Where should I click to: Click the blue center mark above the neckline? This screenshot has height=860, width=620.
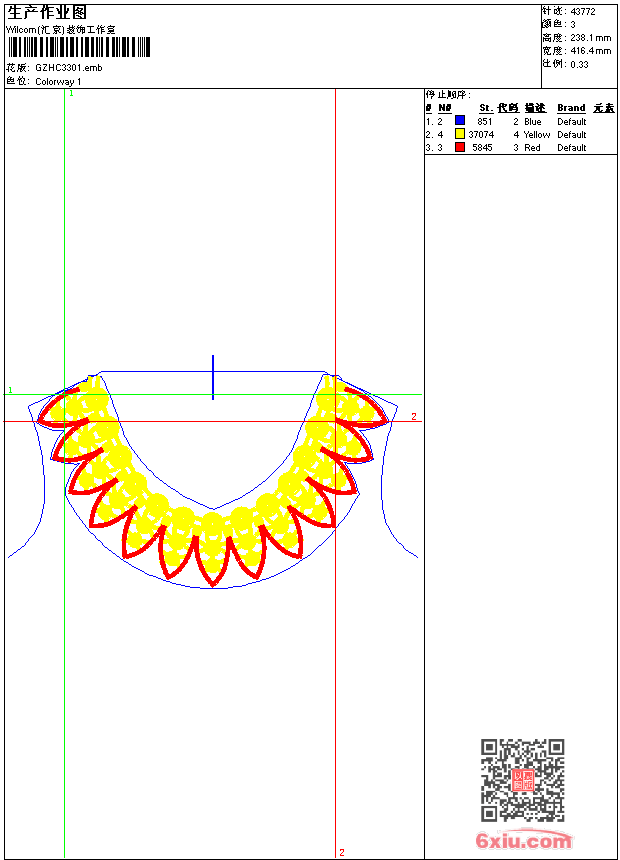click(x=213, y=377)
